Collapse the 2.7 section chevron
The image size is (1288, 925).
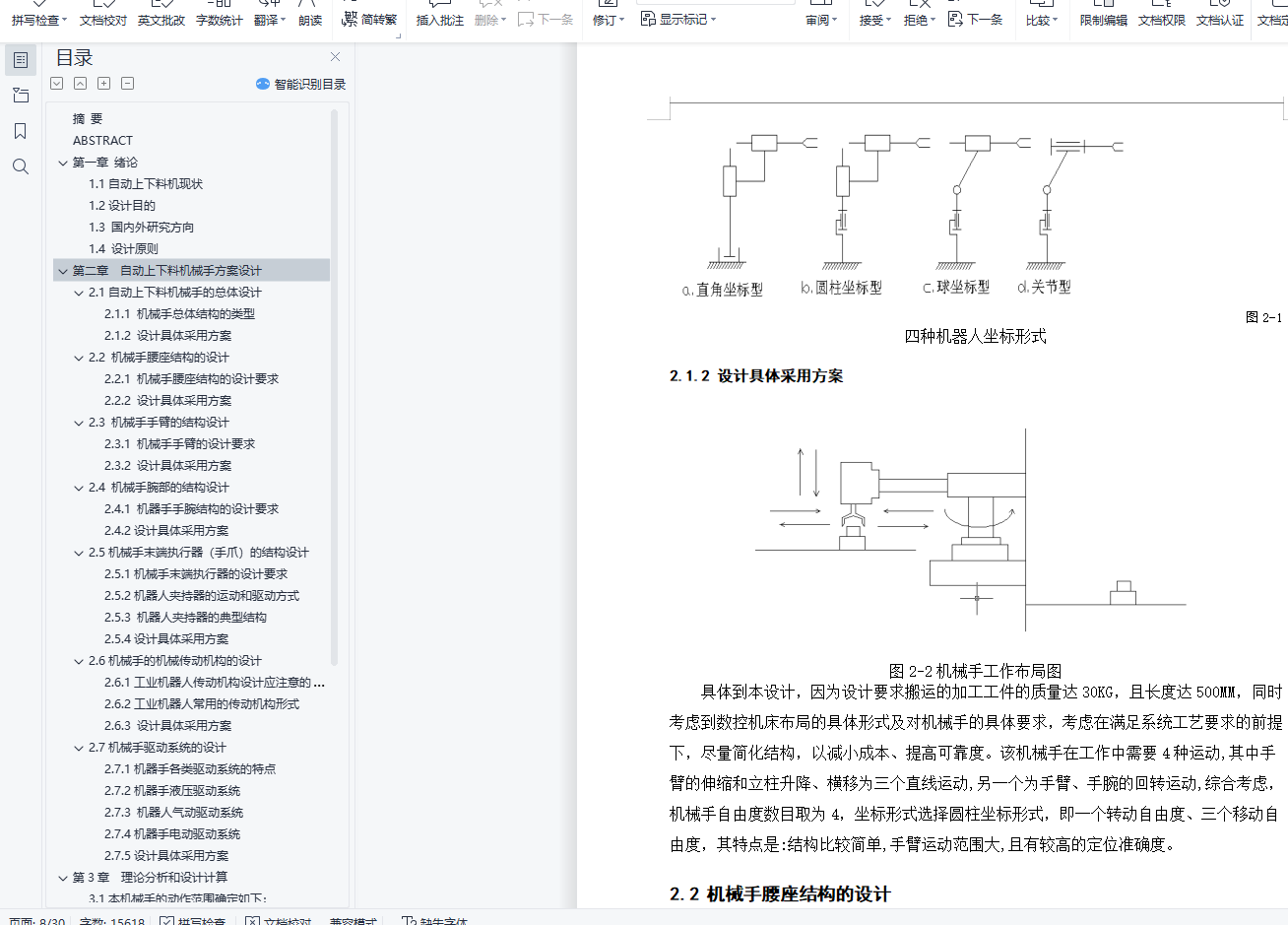79,748
